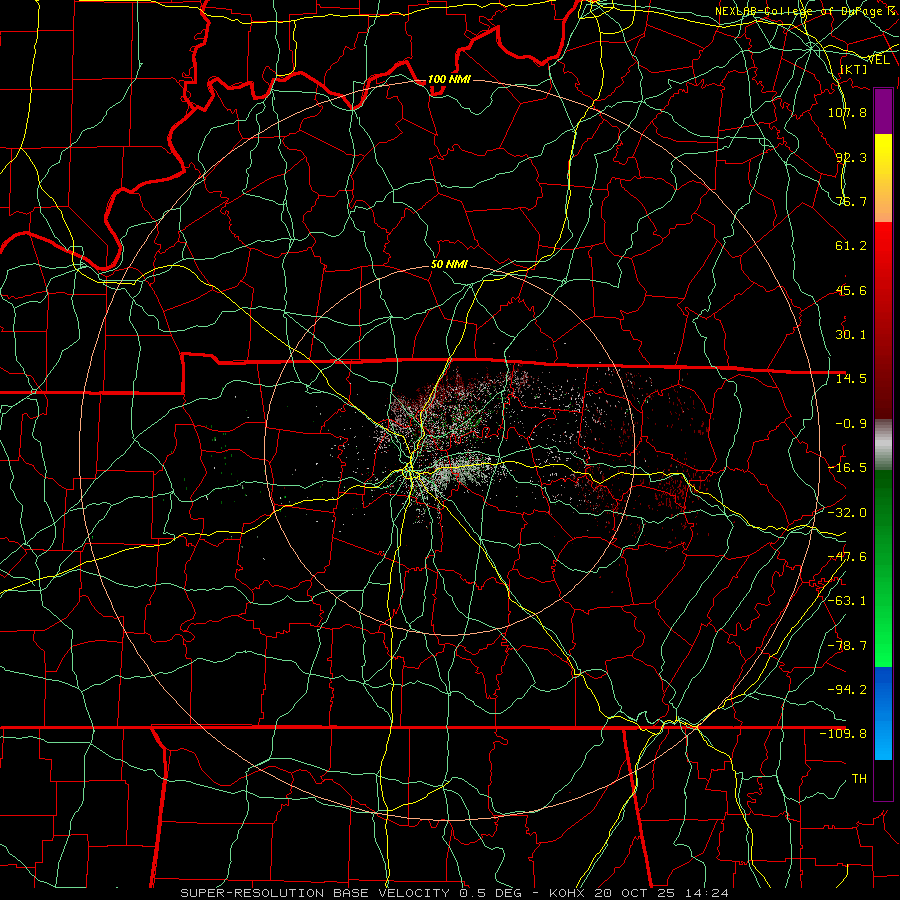Click the [KT] units label
Screen dimensions: 900x900
[x=854, y=69]
